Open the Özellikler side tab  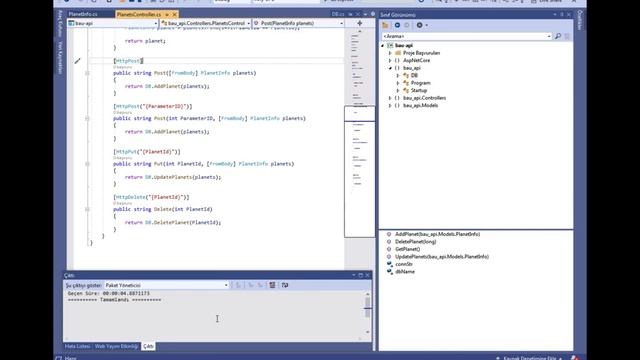(580, 20)
